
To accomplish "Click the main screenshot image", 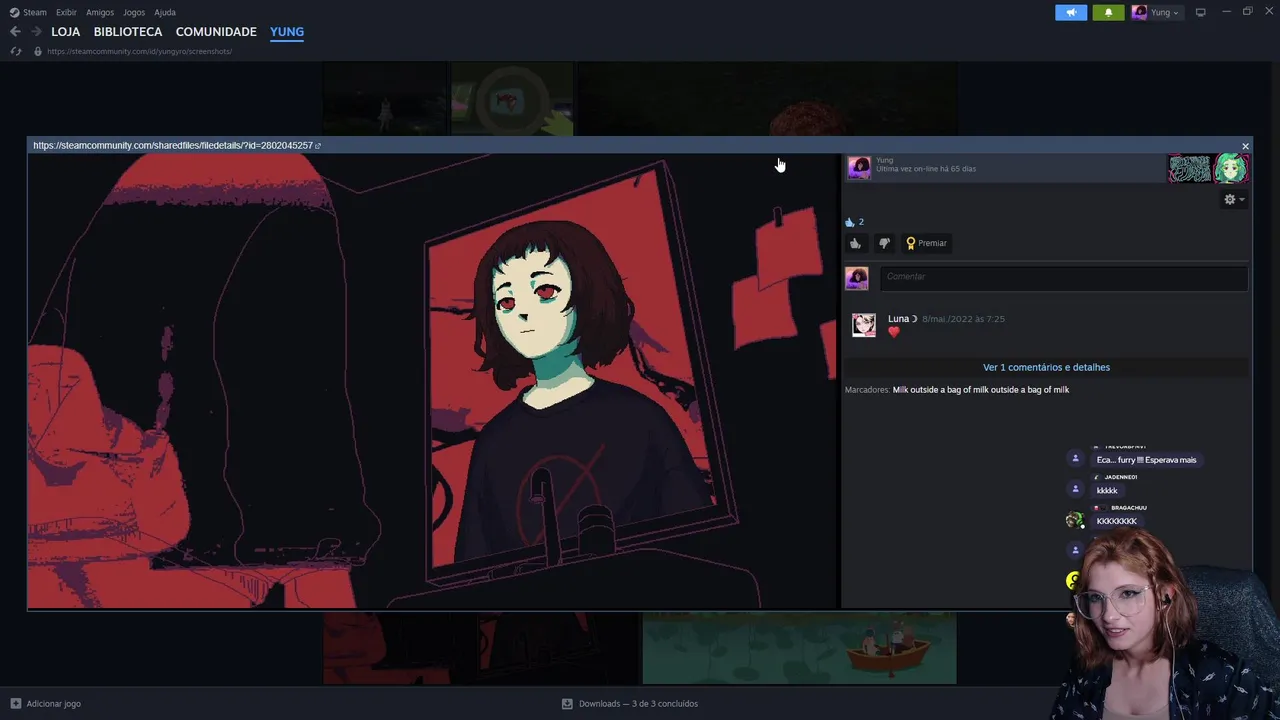I will [x=432, y=381].
